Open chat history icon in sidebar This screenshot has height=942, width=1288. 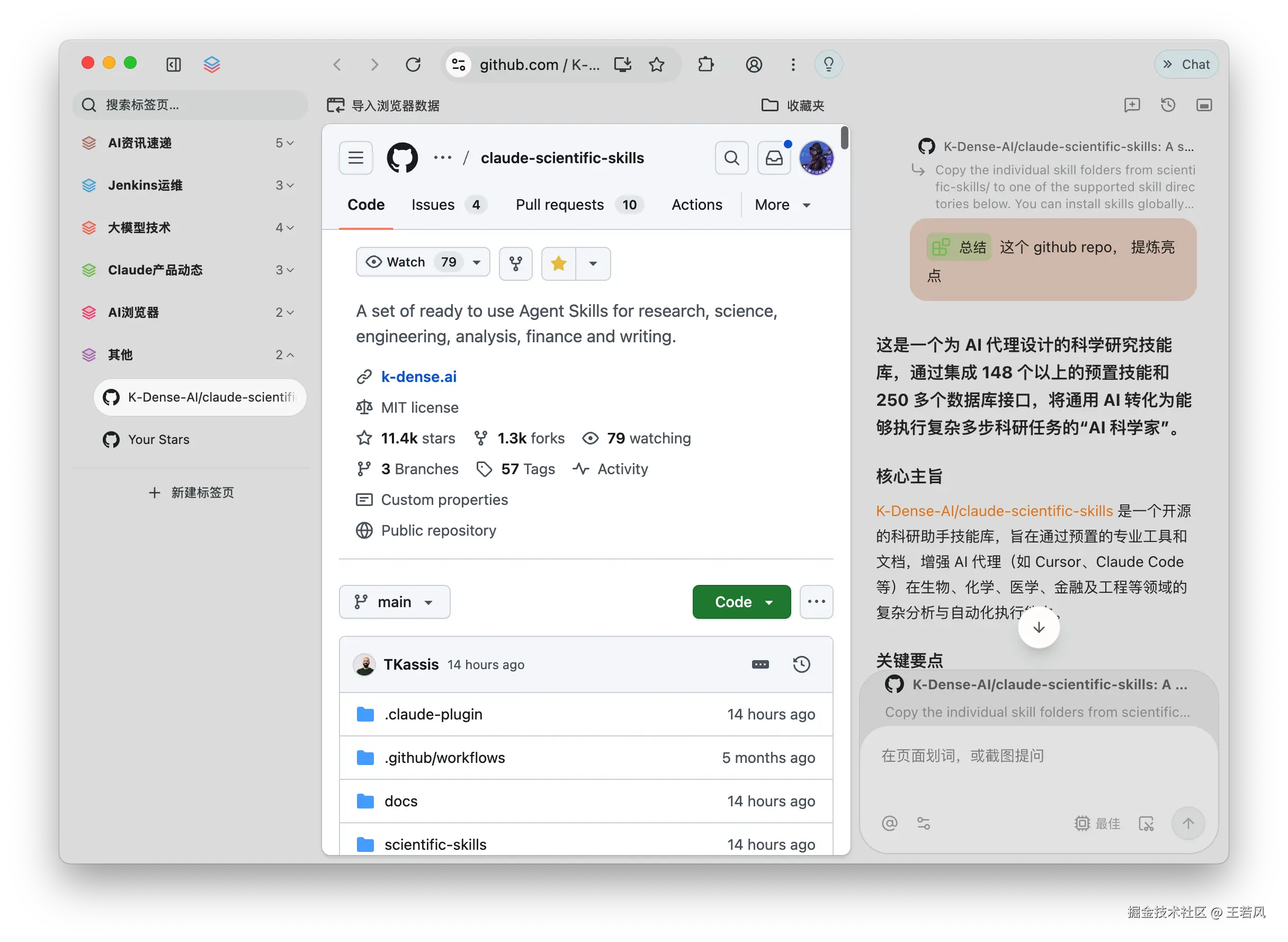click(x=1168, y=105)
